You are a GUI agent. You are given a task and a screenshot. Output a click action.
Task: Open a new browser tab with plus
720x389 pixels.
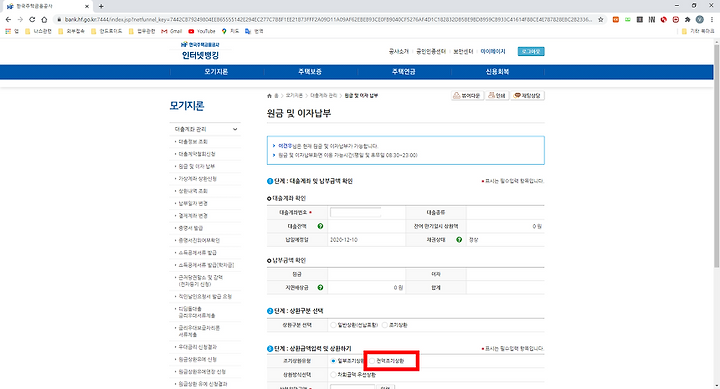(x=101, y=6)
